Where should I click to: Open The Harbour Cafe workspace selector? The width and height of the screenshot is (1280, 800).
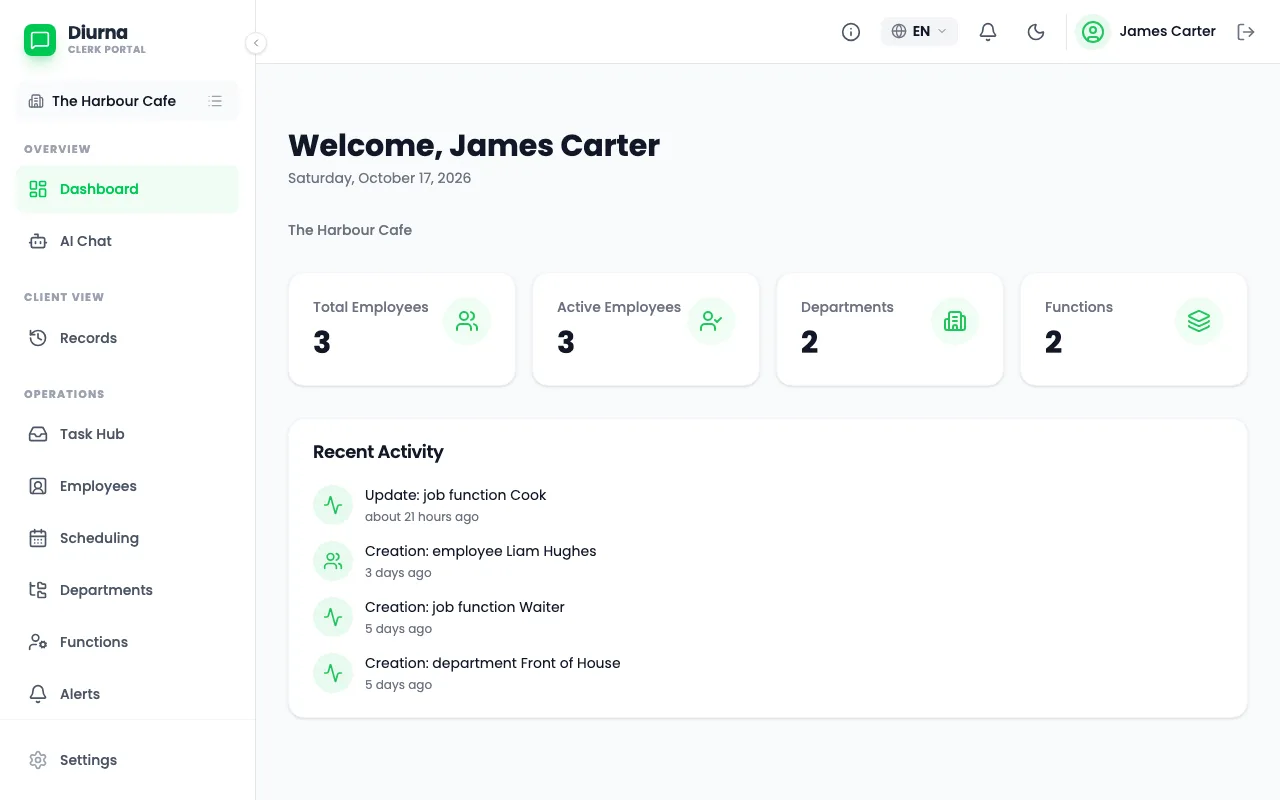(127, 101)
